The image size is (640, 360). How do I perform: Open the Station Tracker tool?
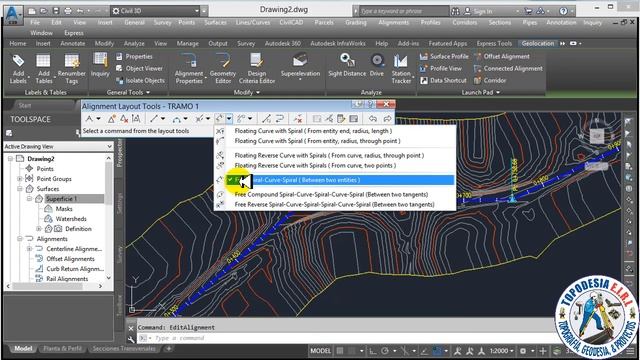pyautogui.click(x=401, y=69)
